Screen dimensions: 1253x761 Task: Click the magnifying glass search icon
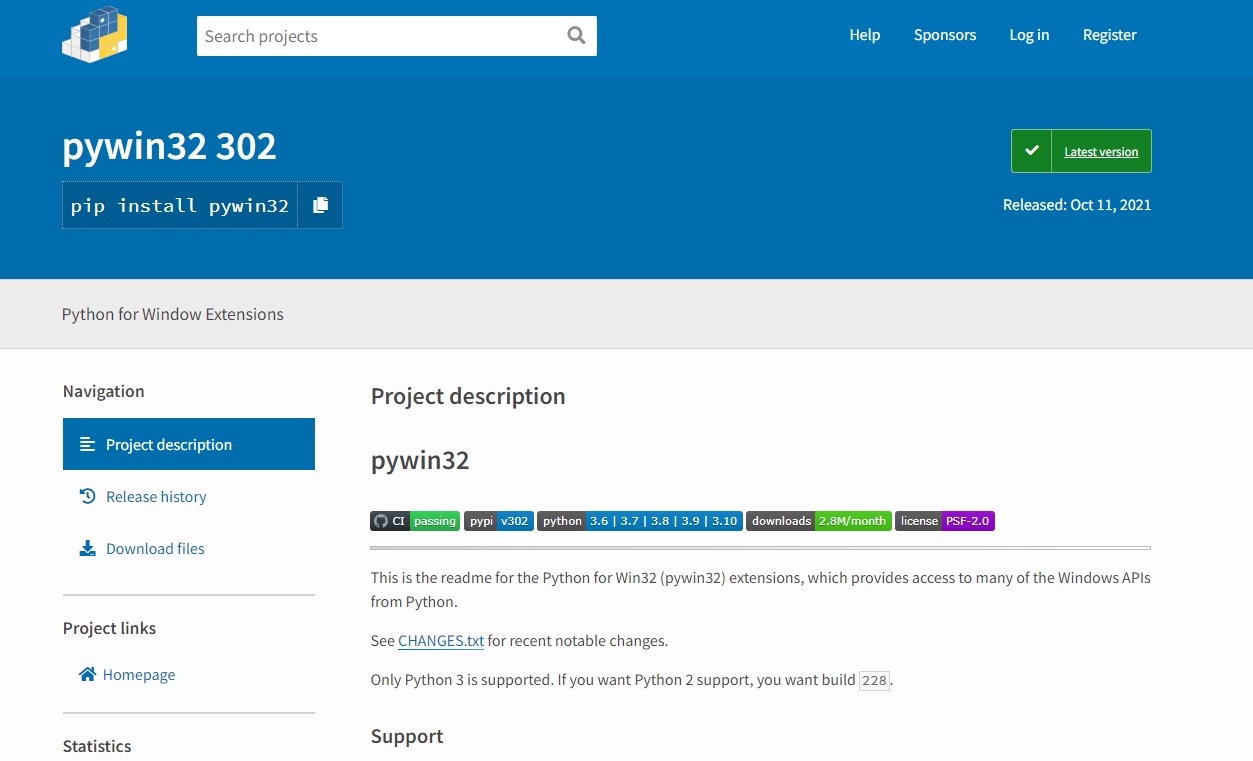[576, 35]
